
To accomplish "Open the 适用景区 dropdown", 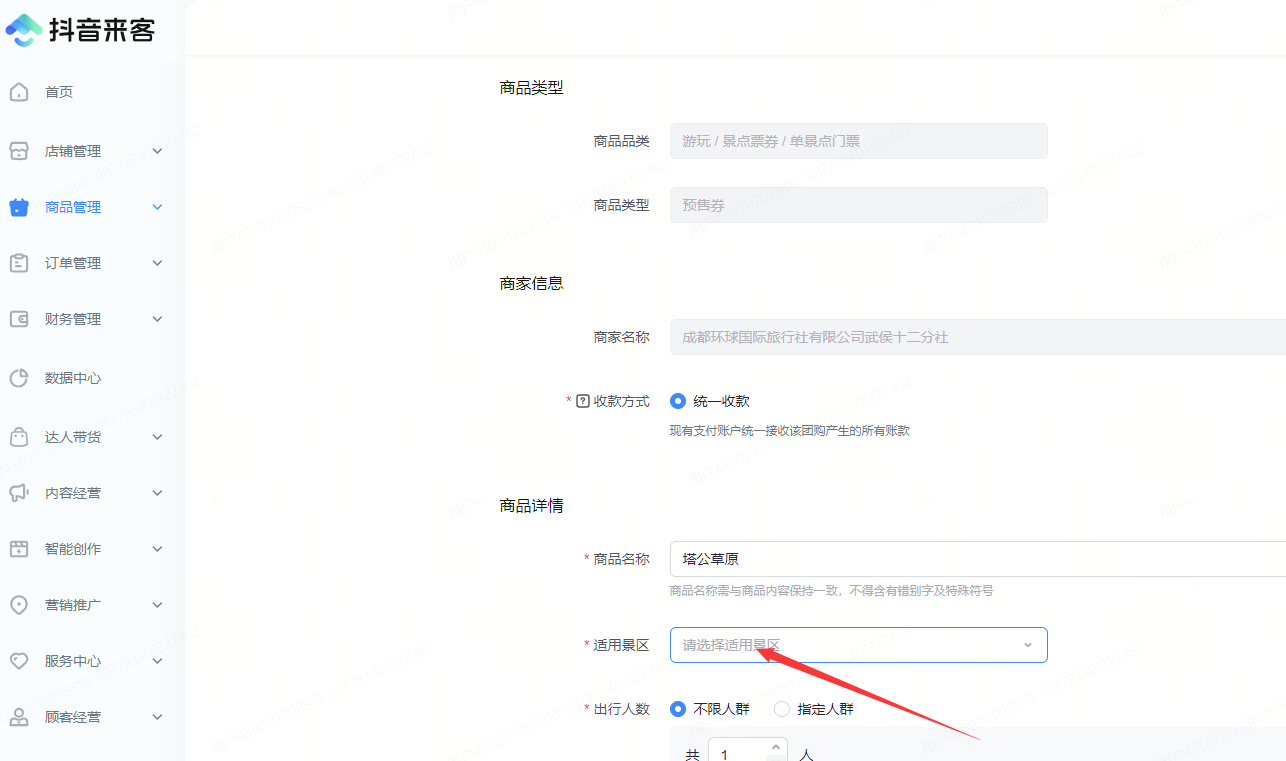I will tap(858, 645).
